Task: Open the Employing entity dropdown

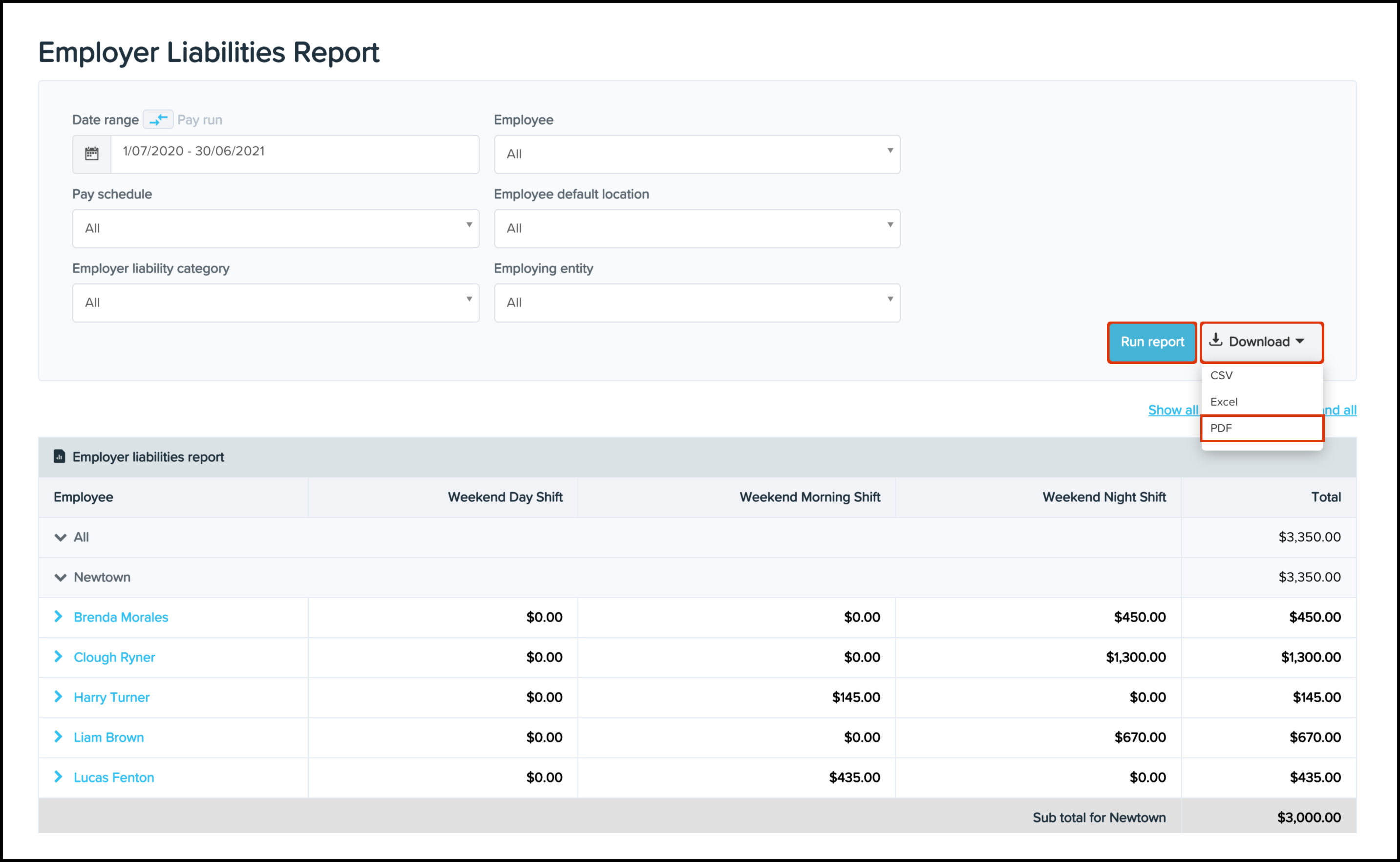Action: pos(697,303)
